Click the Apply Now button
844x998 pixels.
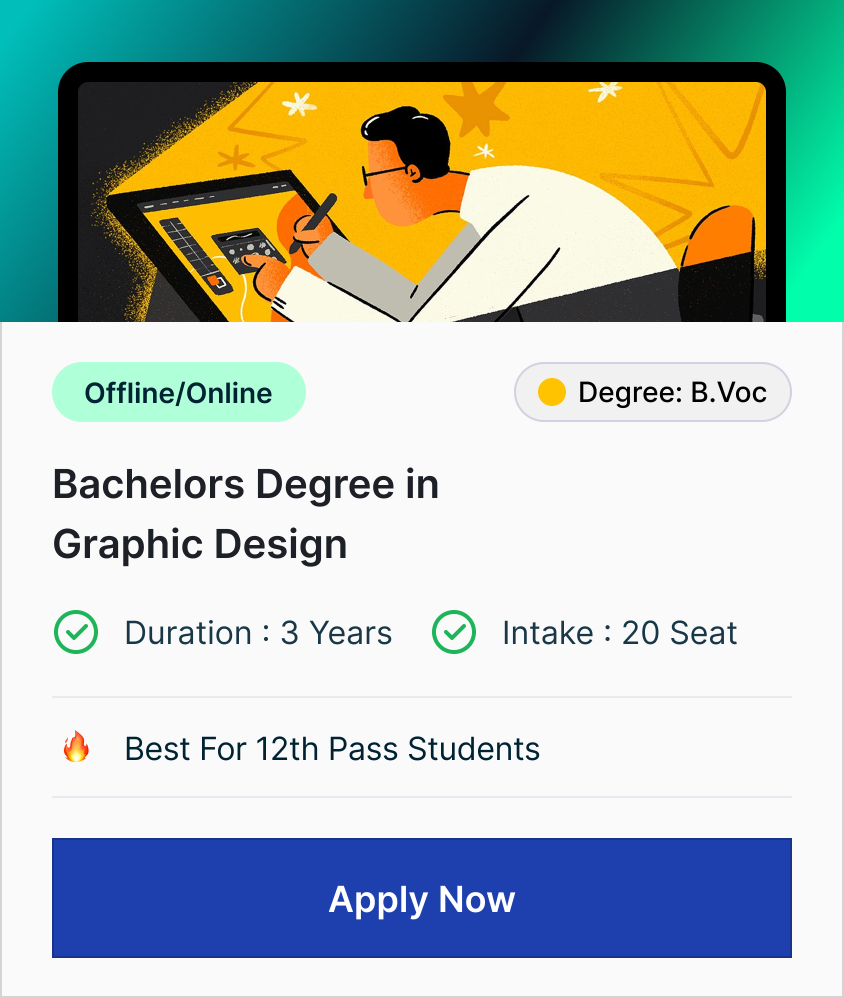pos(421,898)
